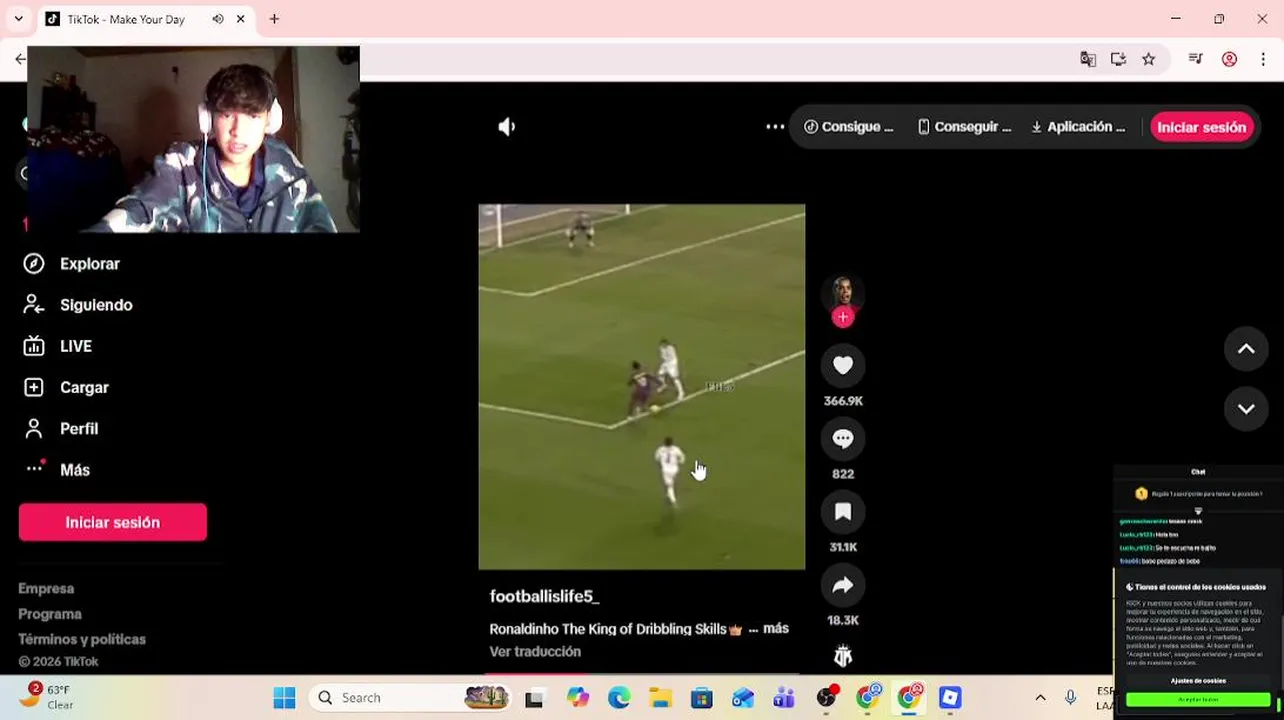1284x720 pixels.
Task: Like the video with heart icon
Action: click(x=843, y=366)
